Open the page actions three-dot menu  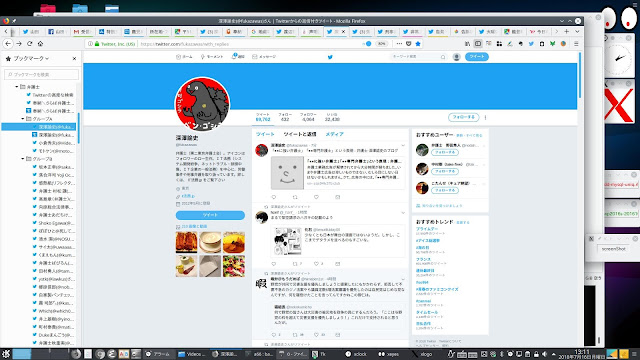click(x=399, y=44)
